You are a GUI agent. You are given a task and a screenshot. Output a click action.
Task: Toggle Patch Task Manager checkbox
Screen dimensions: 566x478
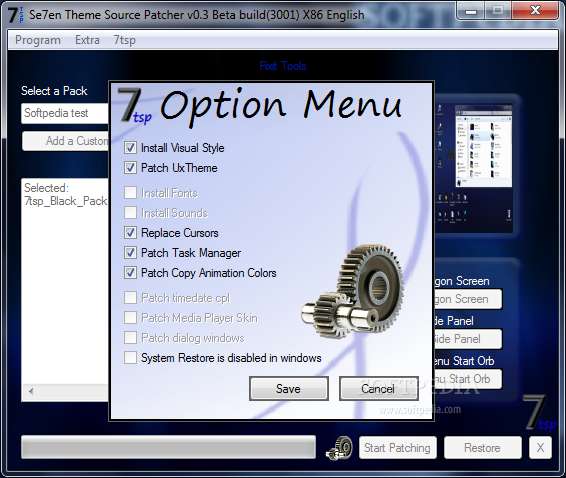point(130,252)
